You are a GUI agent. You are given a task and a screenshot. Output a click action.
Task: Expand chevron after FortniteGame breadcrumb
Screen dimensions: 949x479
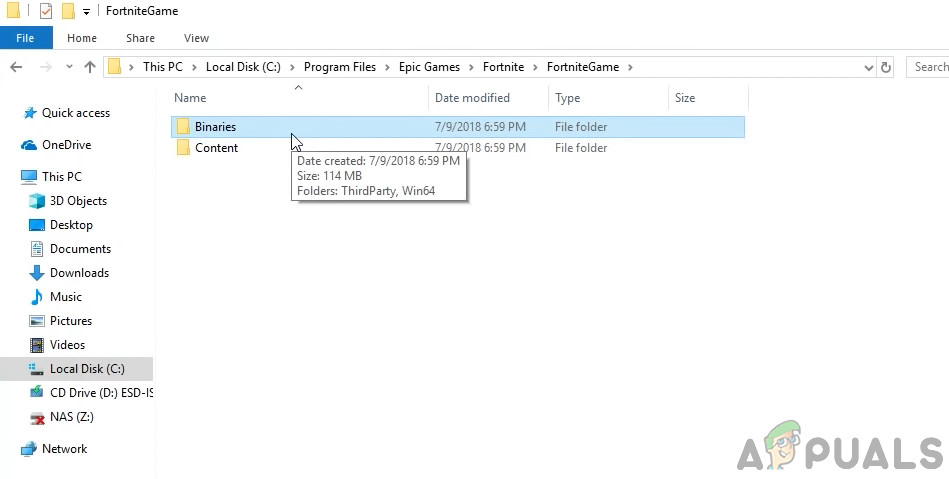(x=631, y=67)
